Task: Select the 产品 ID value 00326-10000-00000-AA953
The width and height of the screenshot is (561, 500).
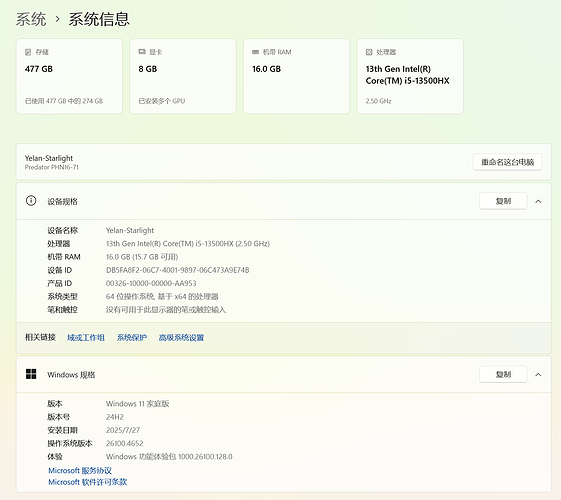Action: click(x=151, y=283)
